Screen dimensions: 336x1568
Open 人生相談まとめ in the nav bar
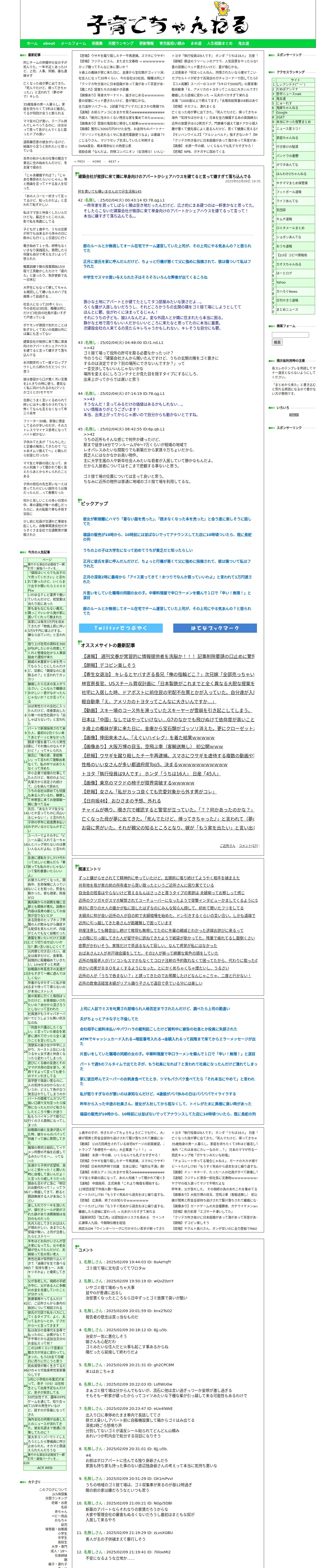(220, 44)
